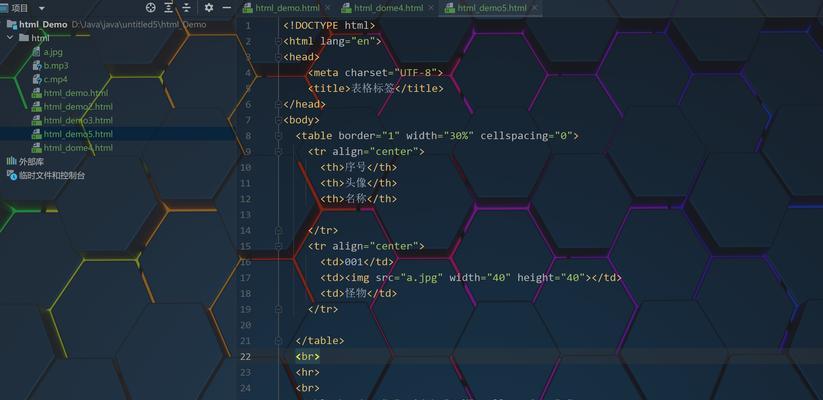This screenshot has height=400, width=823.
Task: Click the img src="a.jpg" code line
Action: [x=471, y=277]
